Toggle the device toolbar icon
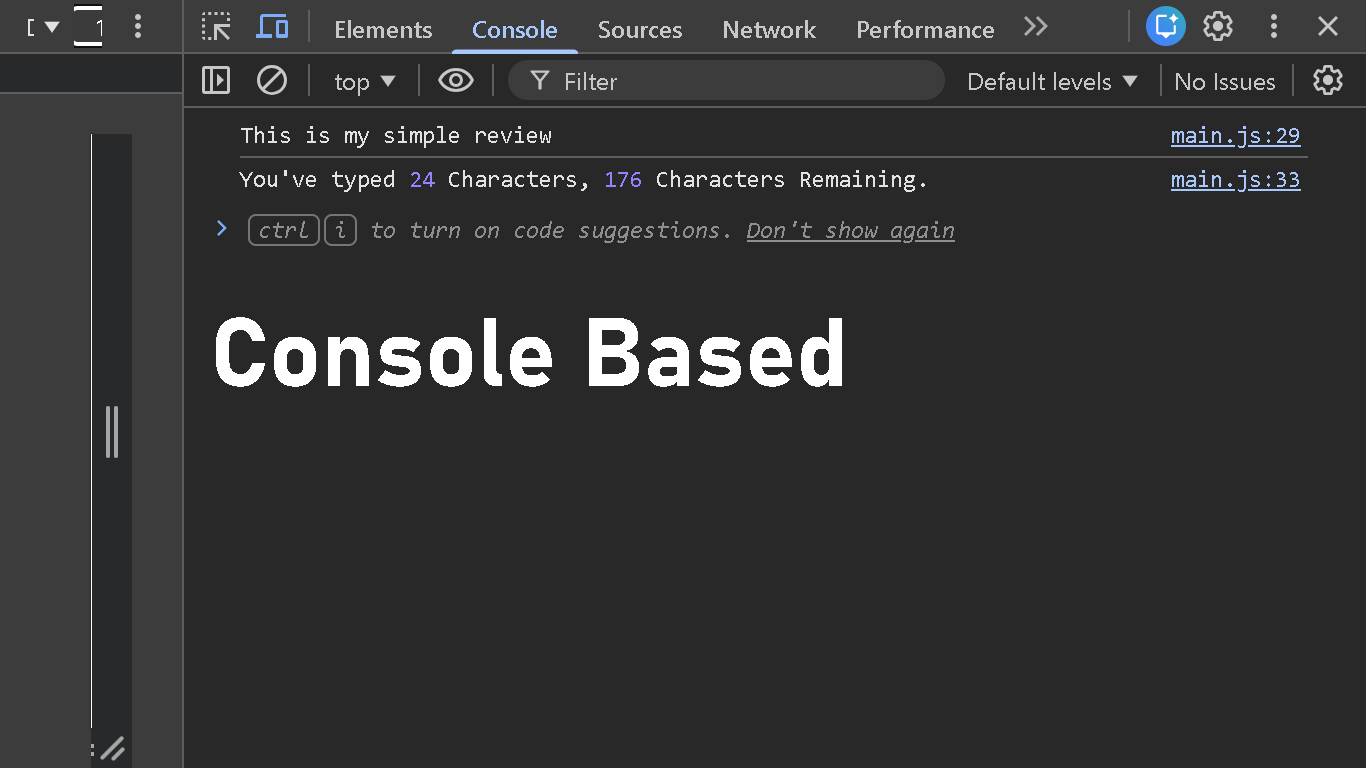The width and height of the screenshot is (1366, 768). point(272,27)
